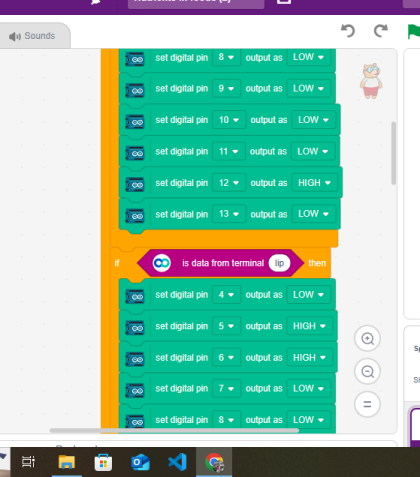Viewport: 420px width, 477px height.
Task: Click the vertical scrollbar of the workspace
Action: pos(394,153)
